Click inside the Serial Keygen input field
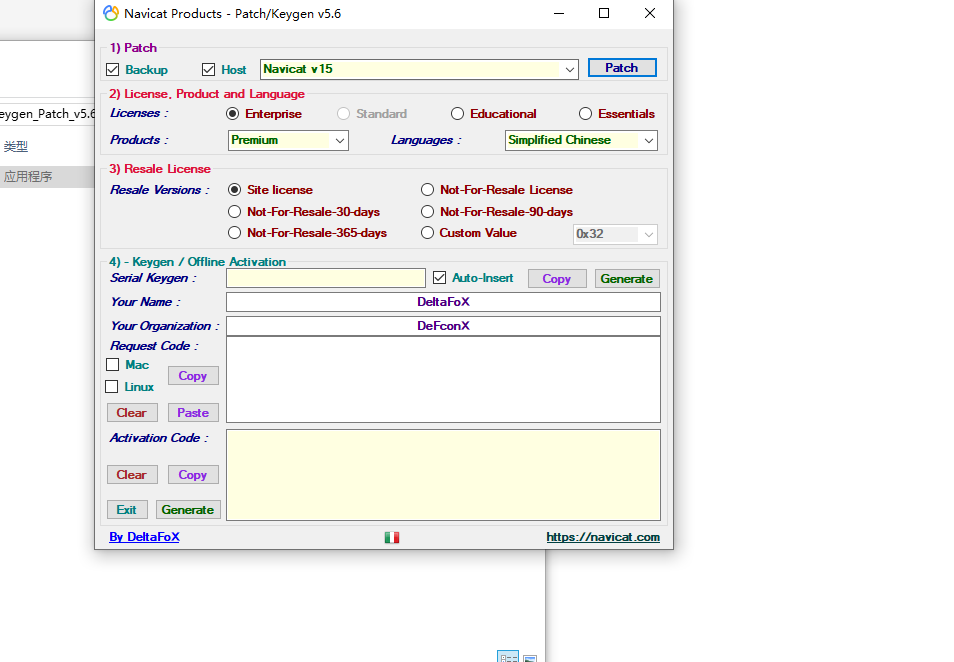 tap(325, 278)
